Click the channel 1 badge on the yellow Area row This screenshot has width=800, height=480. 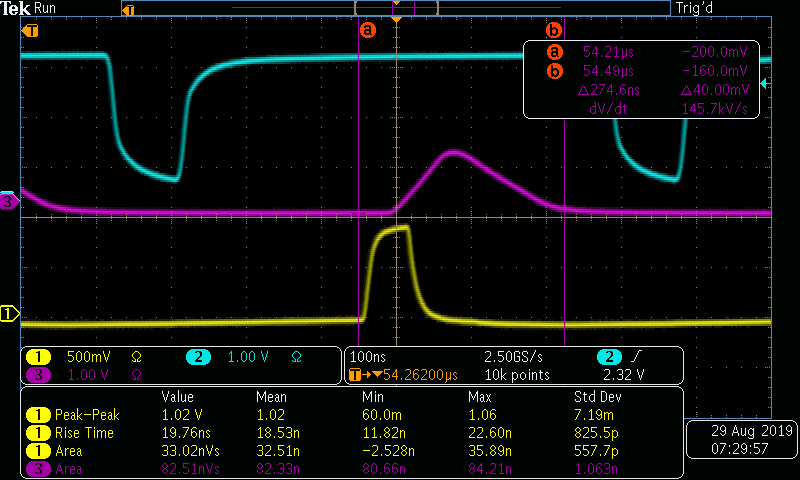click(38, 451)
